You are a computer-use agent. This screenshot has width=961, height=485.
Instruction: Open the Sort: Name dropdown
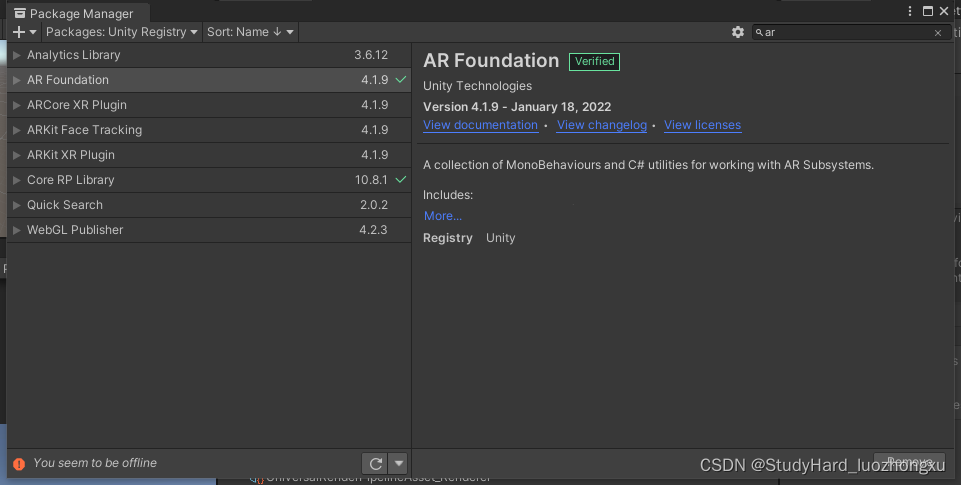(x=250, y=32)
